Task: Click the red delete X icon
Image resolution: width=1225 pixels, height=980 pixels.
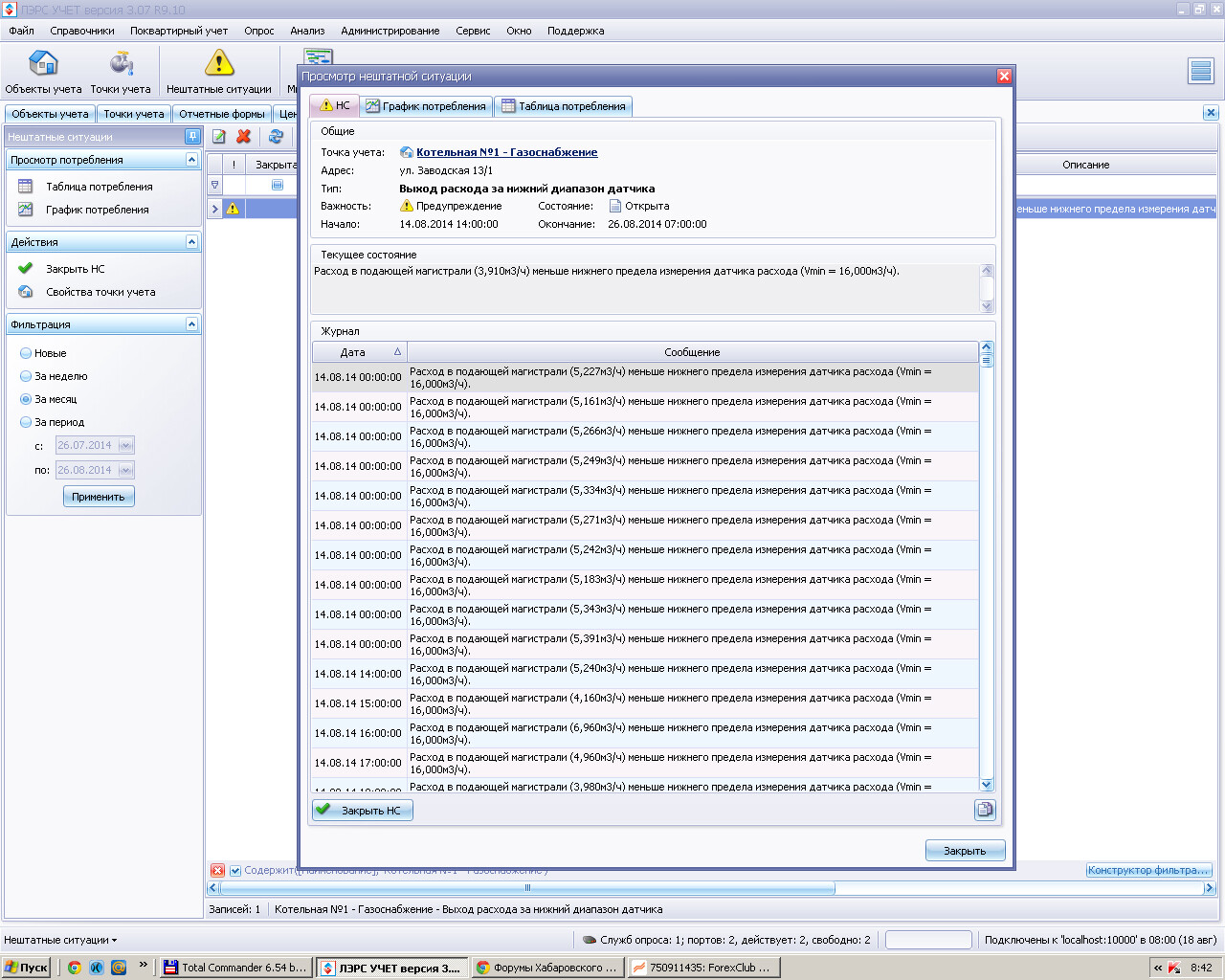Action: click(x=244, y=137)
